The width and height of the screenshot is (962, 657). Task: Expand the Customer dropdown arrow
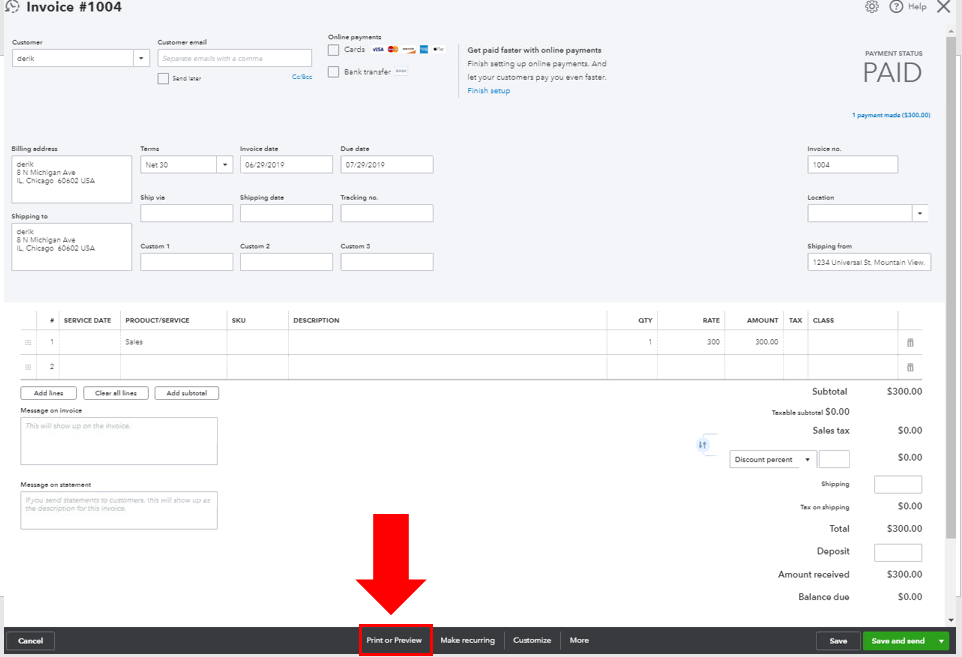[141, 58]
